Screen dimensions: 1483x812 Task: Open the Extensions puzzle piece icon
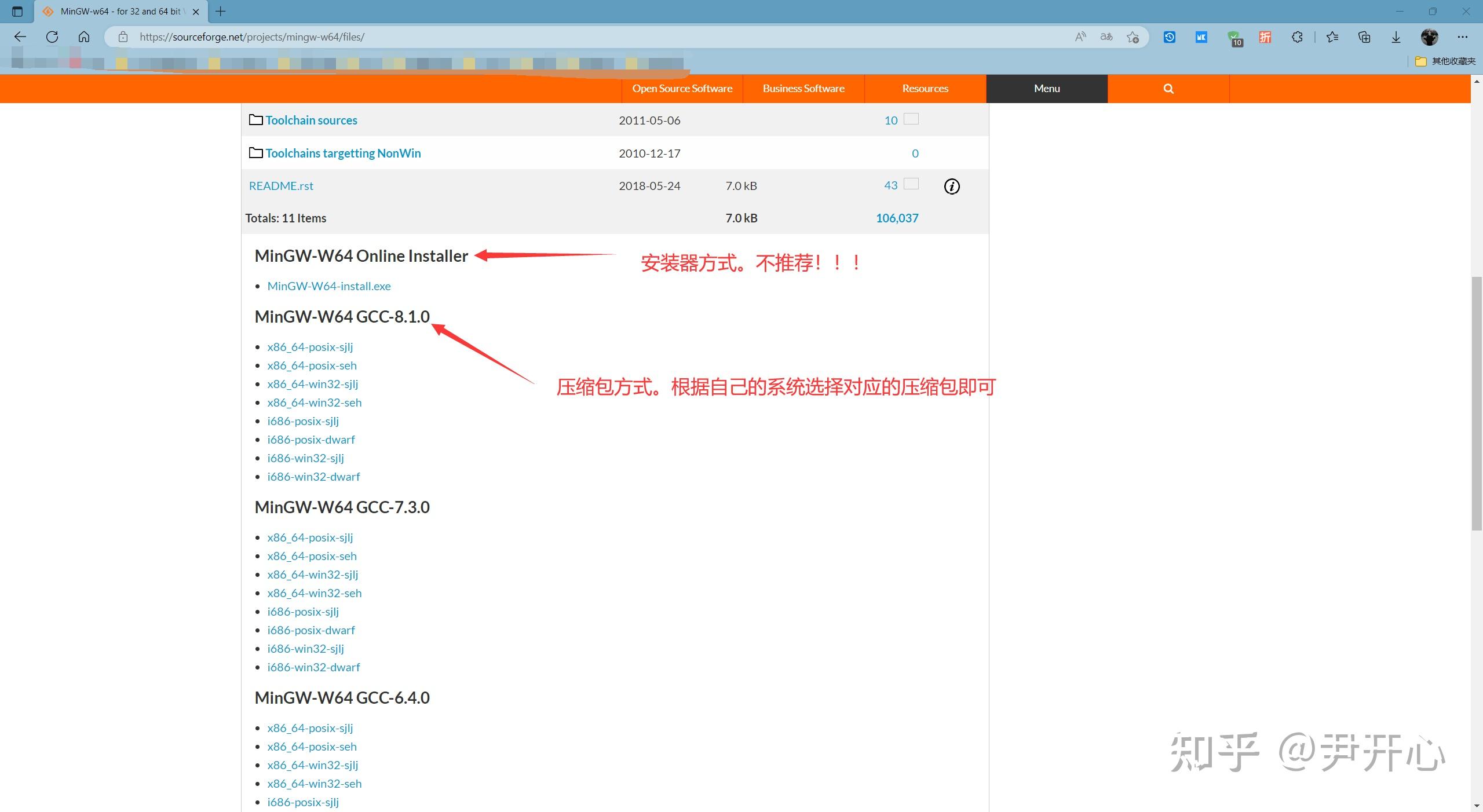pos(1297,37)
